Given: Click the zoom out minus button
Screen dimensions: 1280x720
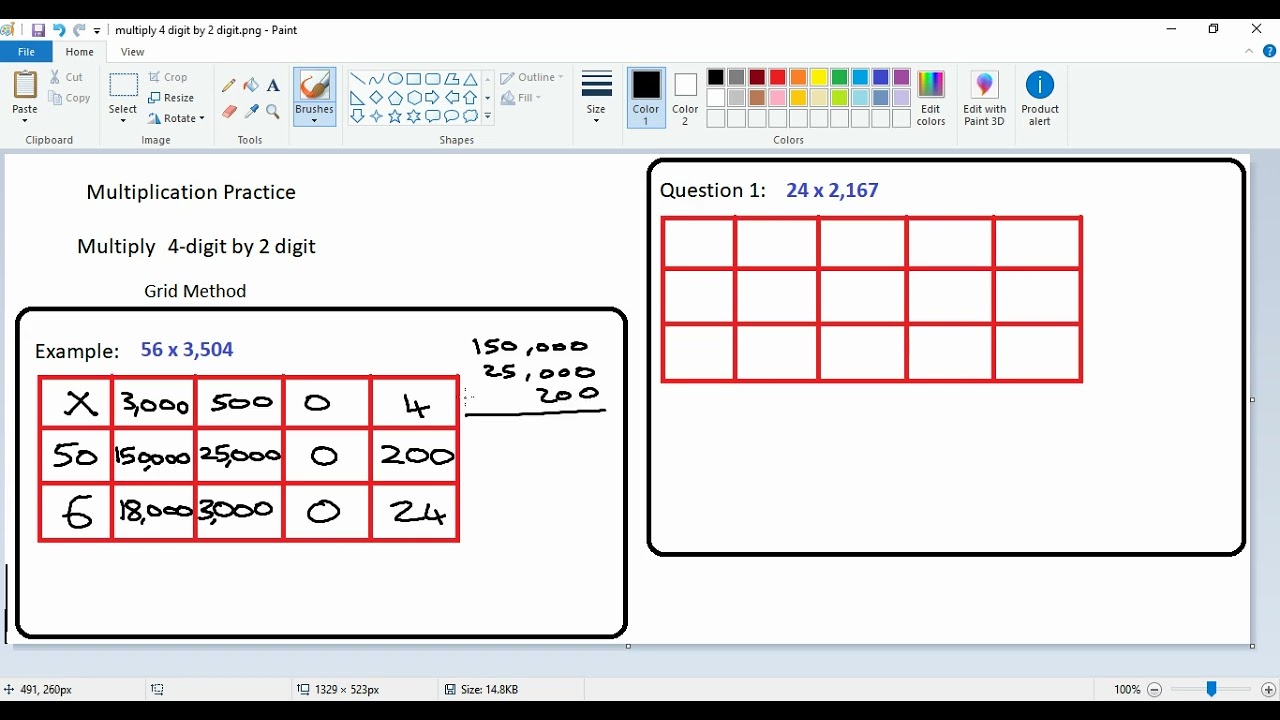Looking at the screenshot, I should (x=1154, y=690).
